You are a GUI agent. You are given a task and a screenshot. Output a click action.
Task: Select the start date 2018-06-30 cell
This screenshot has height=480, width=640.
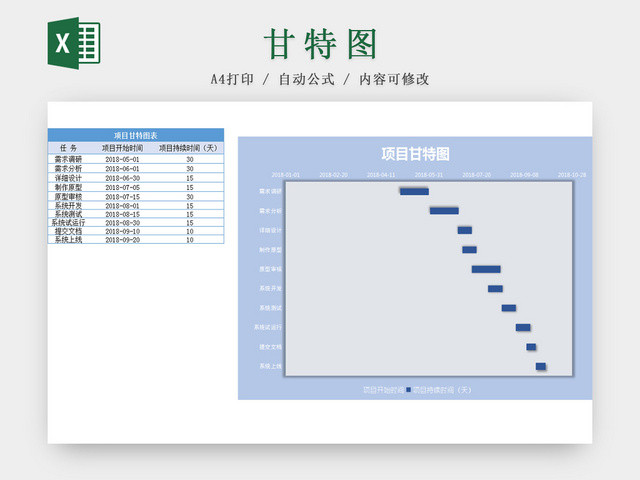click(122, 178)
